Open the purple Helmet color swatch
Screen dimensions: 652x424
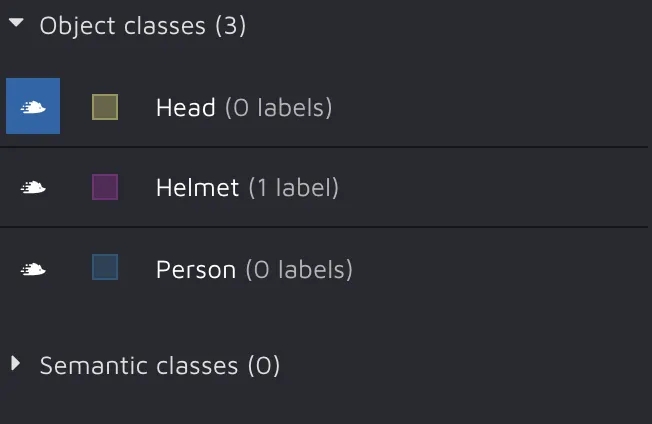click(105, 187)
